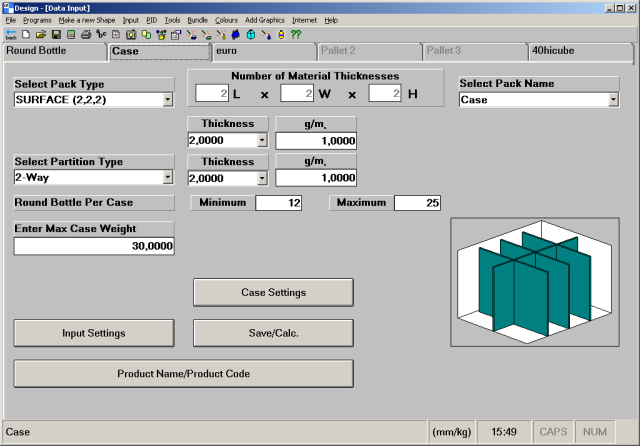Click the Minimum bottles field showing 12
The height and width of the screenshot is (446, 640).
279,203
